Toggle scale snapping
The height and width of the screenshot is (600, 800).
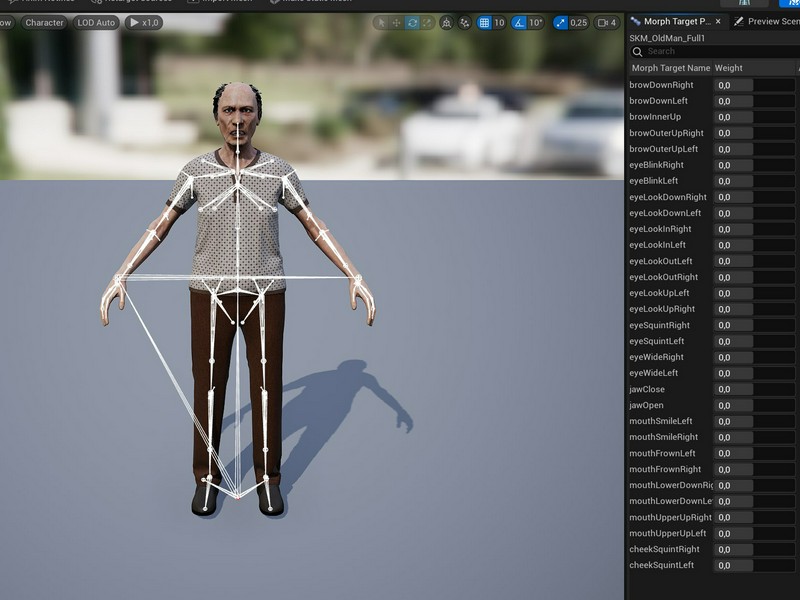pyautogui.click(x=561, y=22)
